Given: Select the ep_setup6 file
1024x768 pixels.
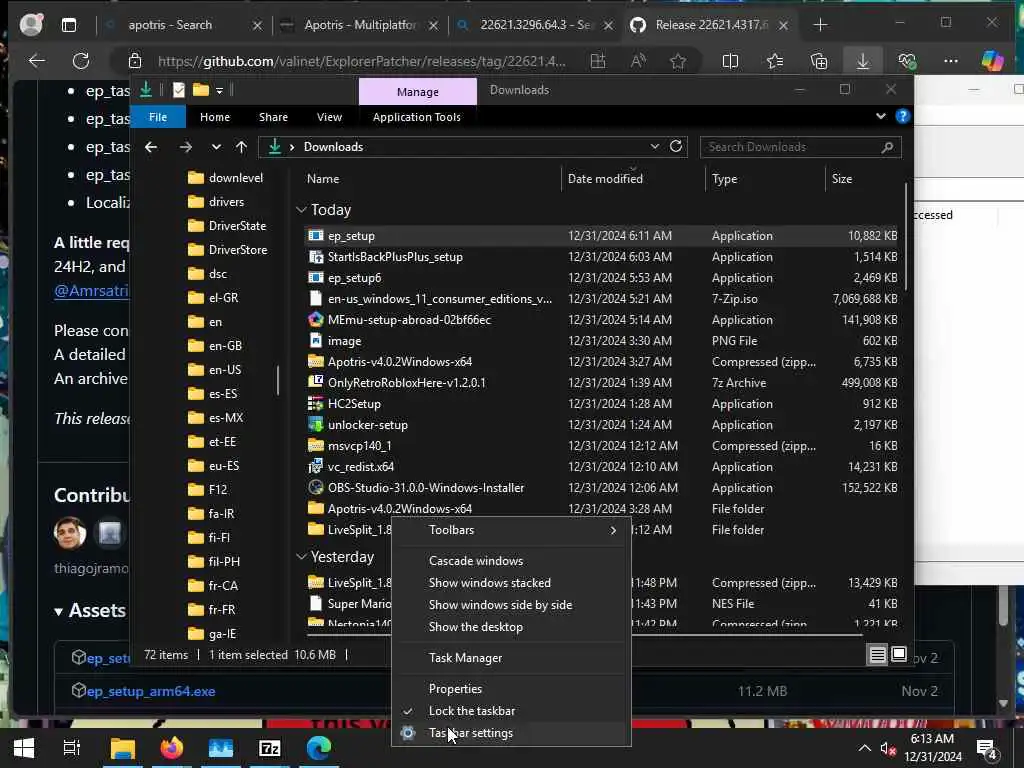Looking at the screenshot, I should tap(355, 278).
